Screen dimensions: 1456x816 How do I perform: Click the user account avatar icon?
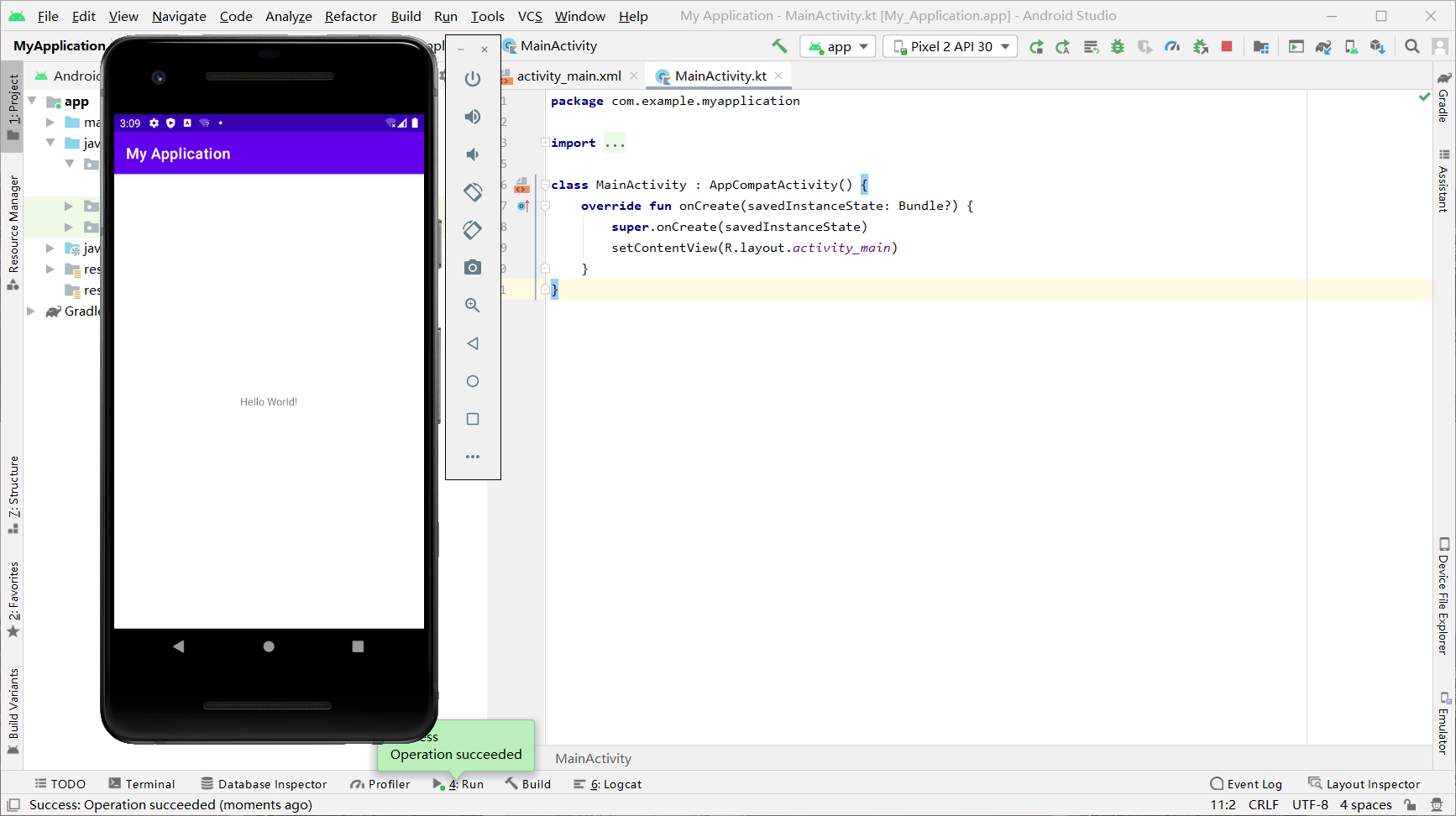click(1439, 46)
